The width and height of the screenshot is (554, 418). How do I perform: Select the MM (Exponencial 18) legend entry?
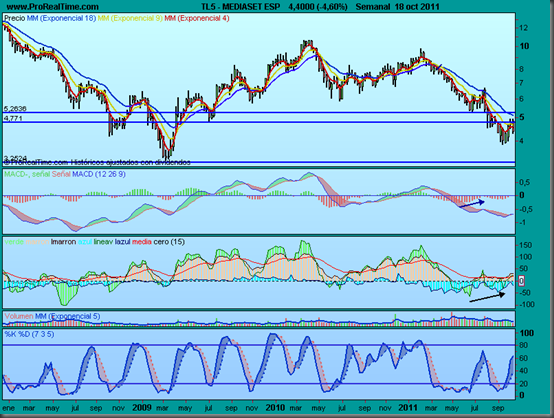coord(61,18)
